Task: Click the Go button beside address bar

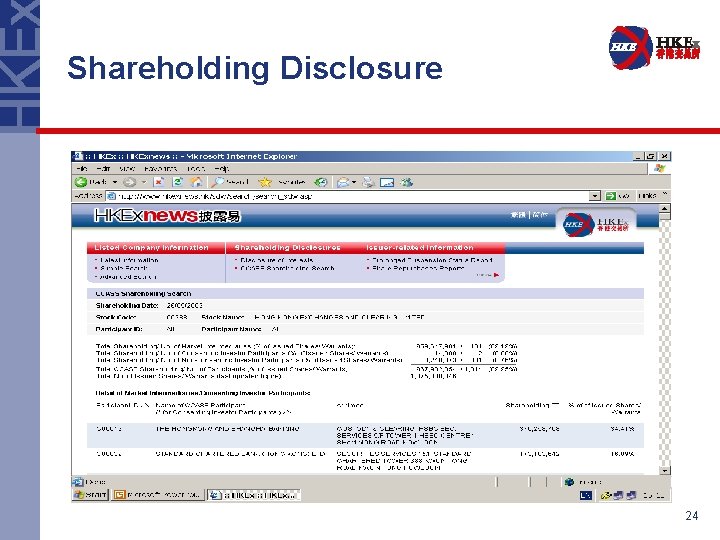Action: 617,196
